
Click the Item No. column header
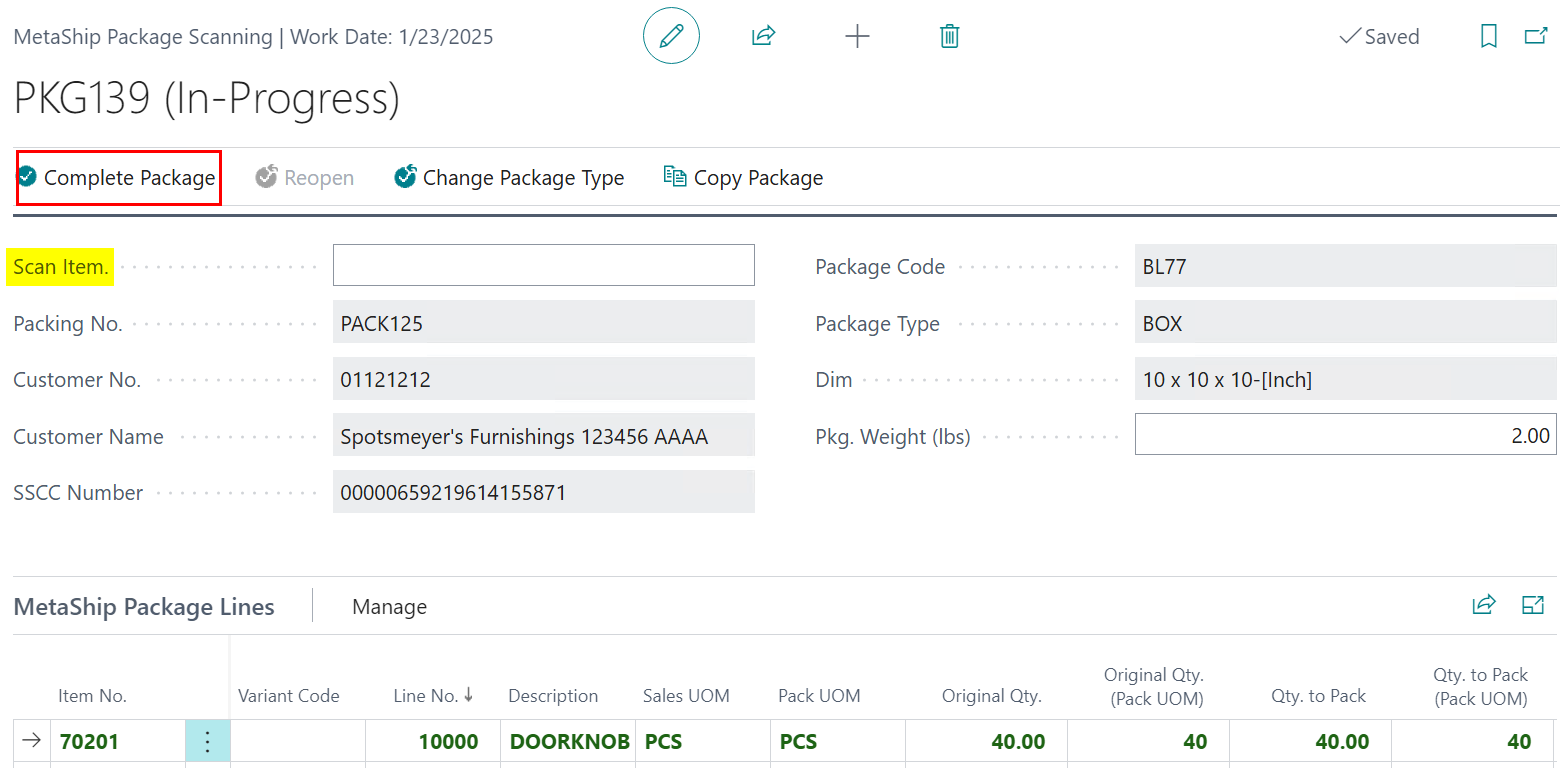[92, 696]
